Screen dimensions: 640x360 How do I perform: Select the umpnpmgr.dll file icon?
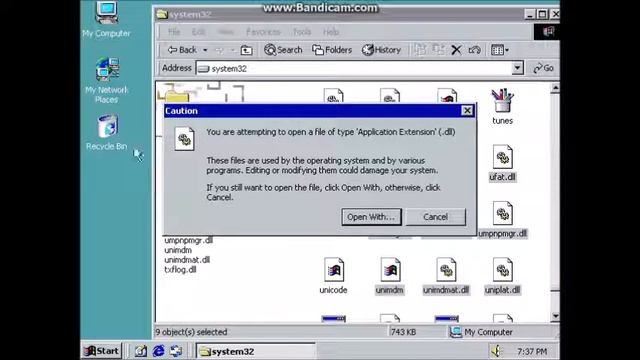502,220
